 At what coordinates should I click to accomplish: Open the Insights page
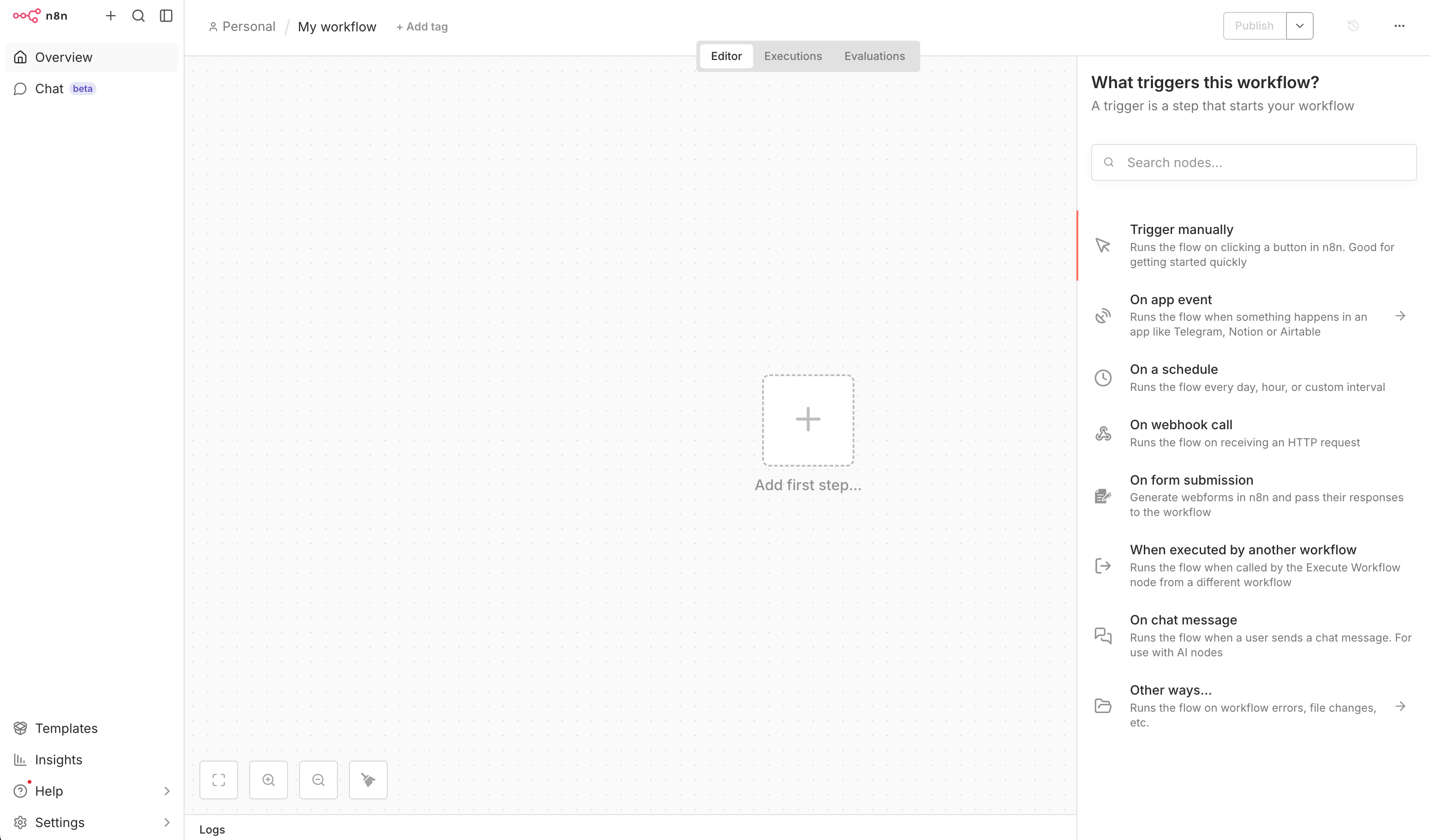point(59,759)
